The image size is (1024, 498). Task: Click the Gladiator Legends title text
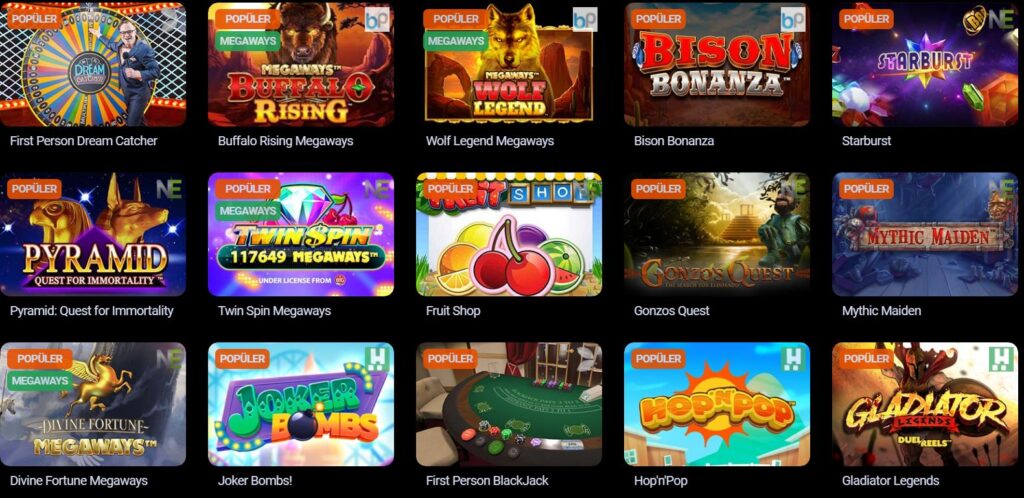coord(891,481)
